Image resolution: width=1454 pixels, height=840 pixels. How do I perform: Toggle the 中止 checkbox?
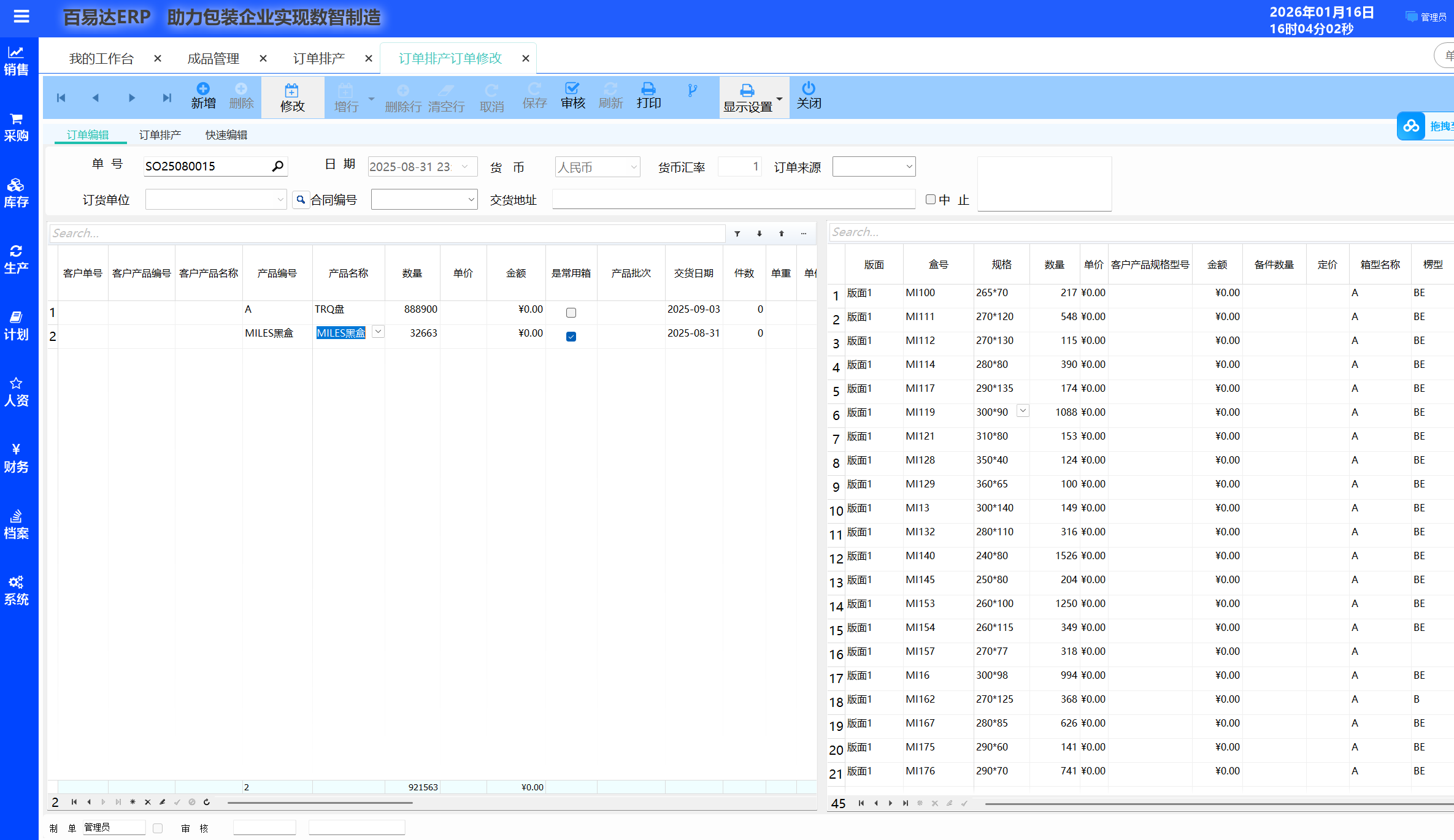931,199
